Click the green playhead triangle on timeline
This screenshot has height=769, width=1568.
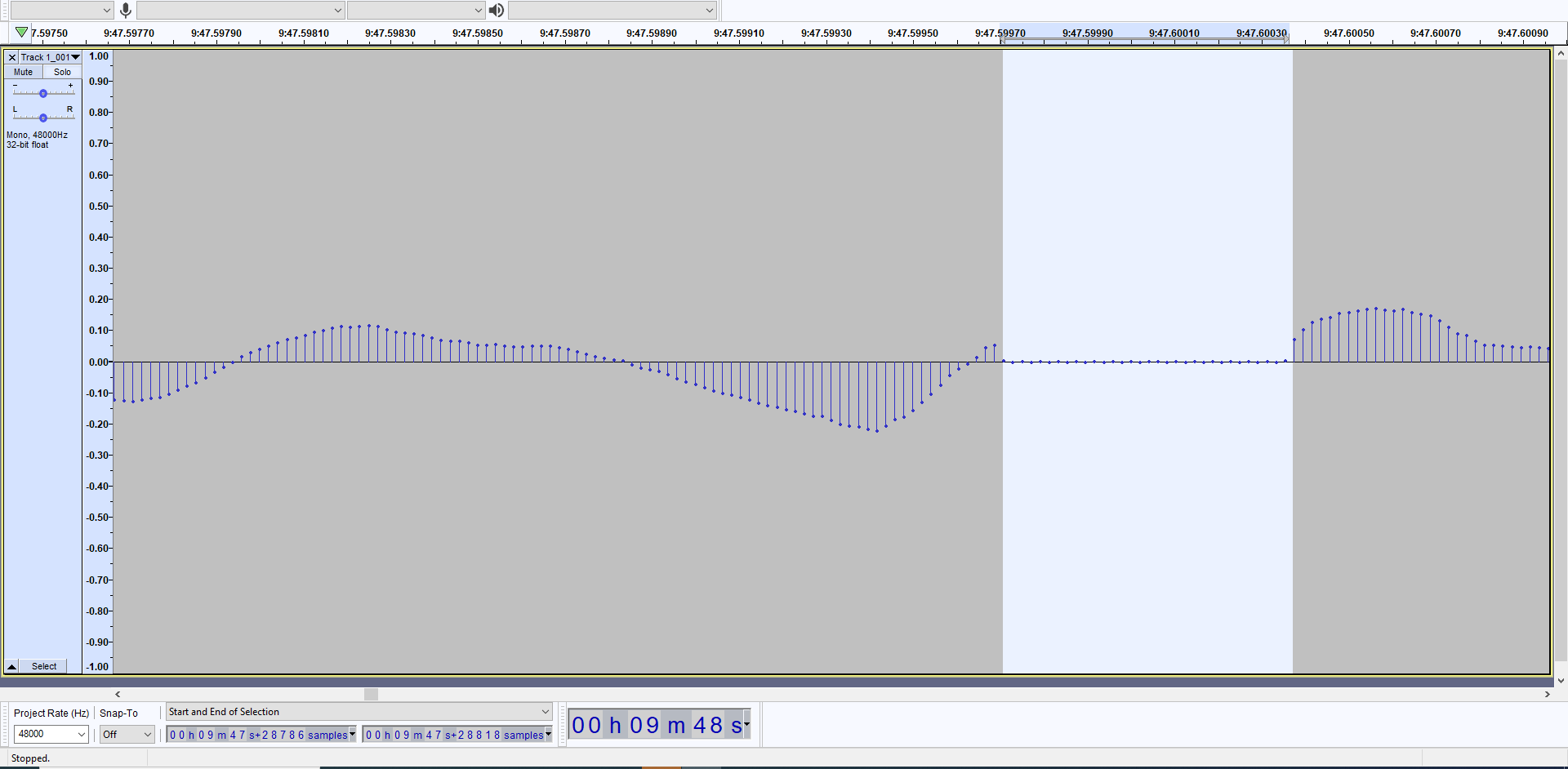click(21, 33)
